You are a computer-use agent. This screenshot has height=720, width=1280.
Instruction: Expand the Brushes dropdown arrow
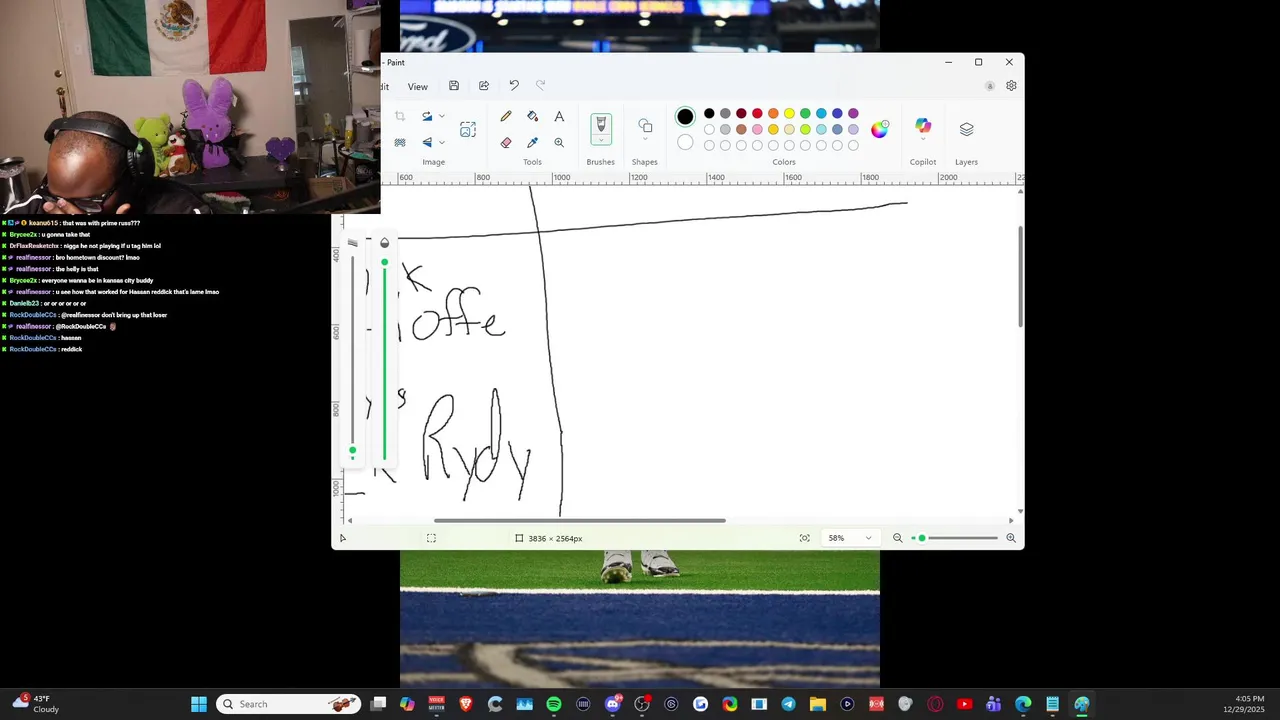click(x=601, y=142)
